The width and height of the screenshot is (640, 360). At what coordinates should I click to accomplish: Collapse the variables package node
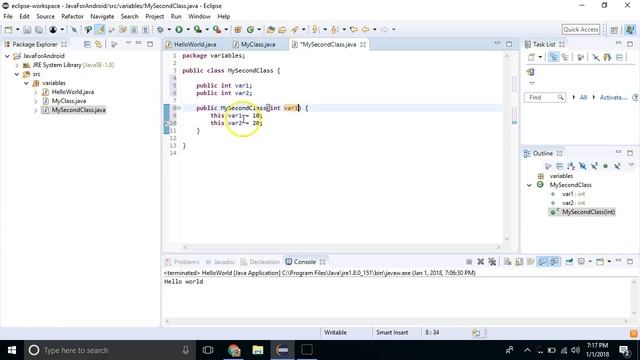[26, 83]
